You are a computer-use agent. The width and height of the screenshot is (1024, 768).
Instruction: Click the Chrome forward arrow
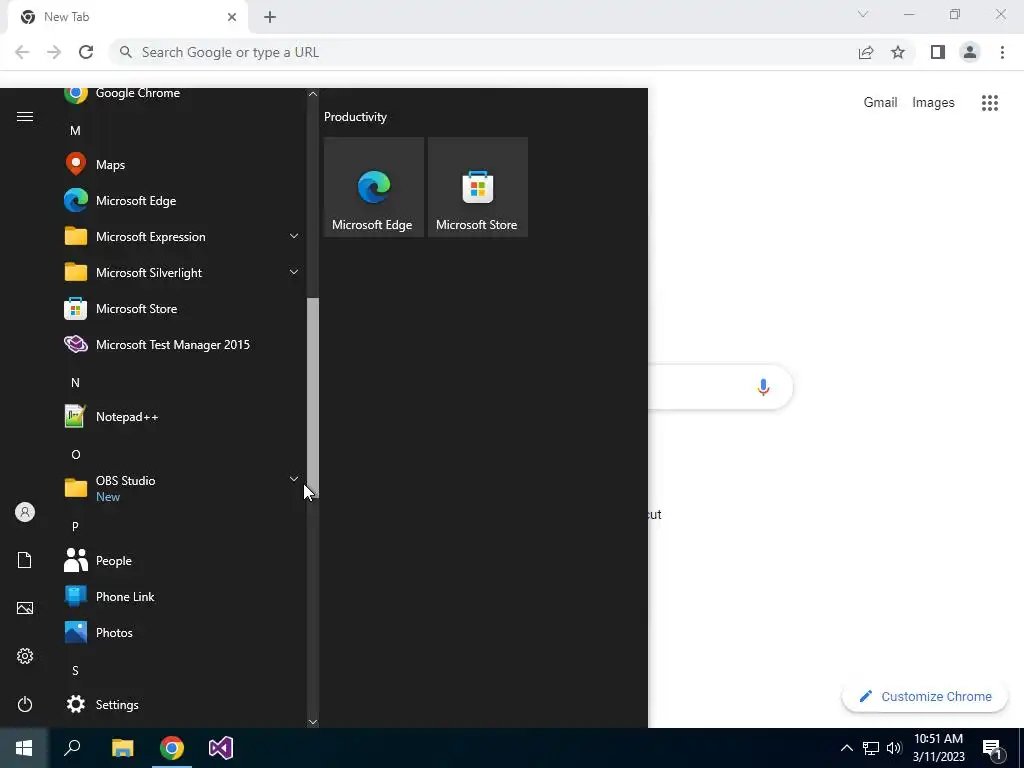point(54,52)
